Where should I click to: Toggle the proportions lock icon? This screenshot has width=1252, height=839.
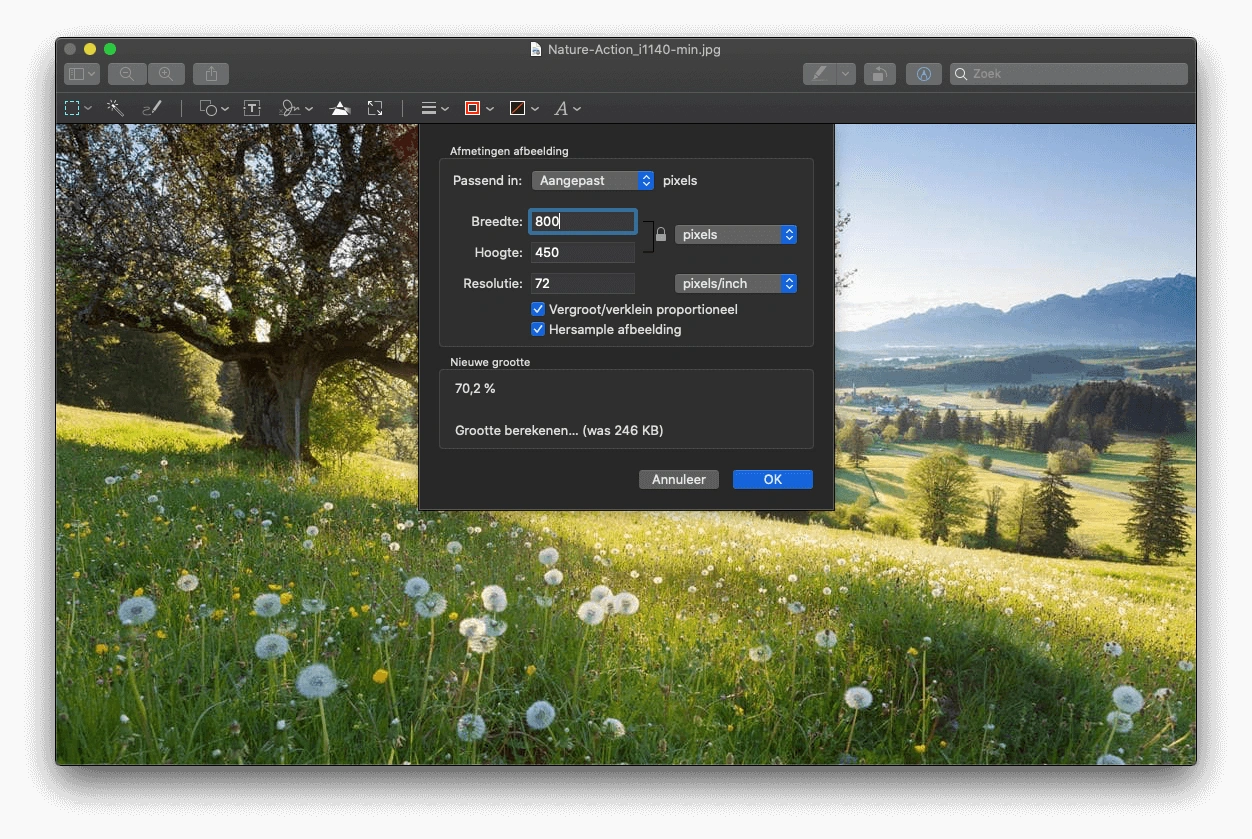click(660, 235)
